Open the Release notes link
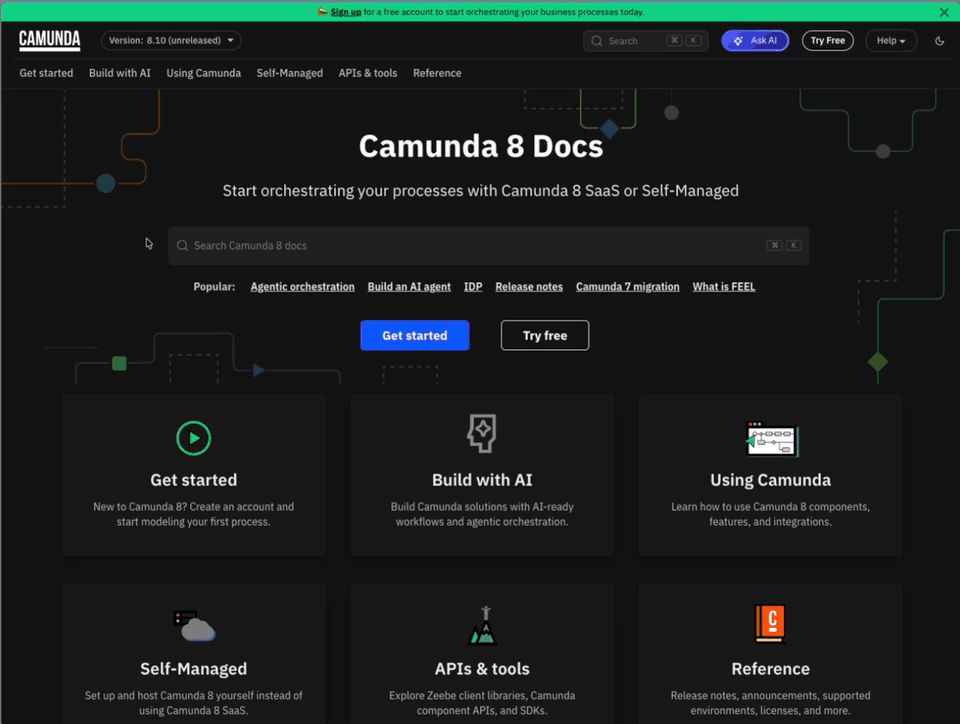This screenshot has width=960, height=724. (529, 286)
